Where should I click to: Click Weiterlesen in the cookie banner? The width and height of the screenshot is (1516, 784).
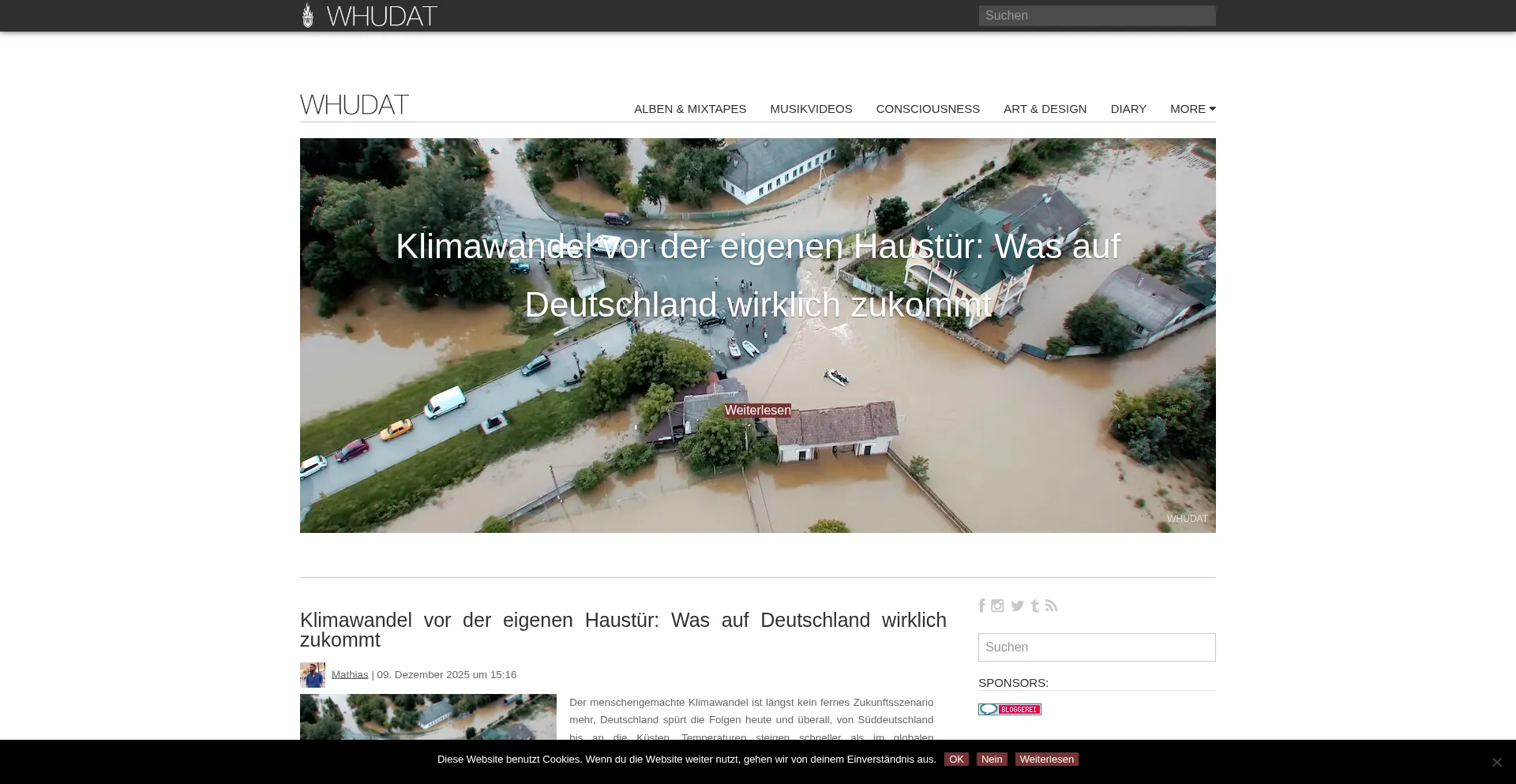click(1047, 759)
